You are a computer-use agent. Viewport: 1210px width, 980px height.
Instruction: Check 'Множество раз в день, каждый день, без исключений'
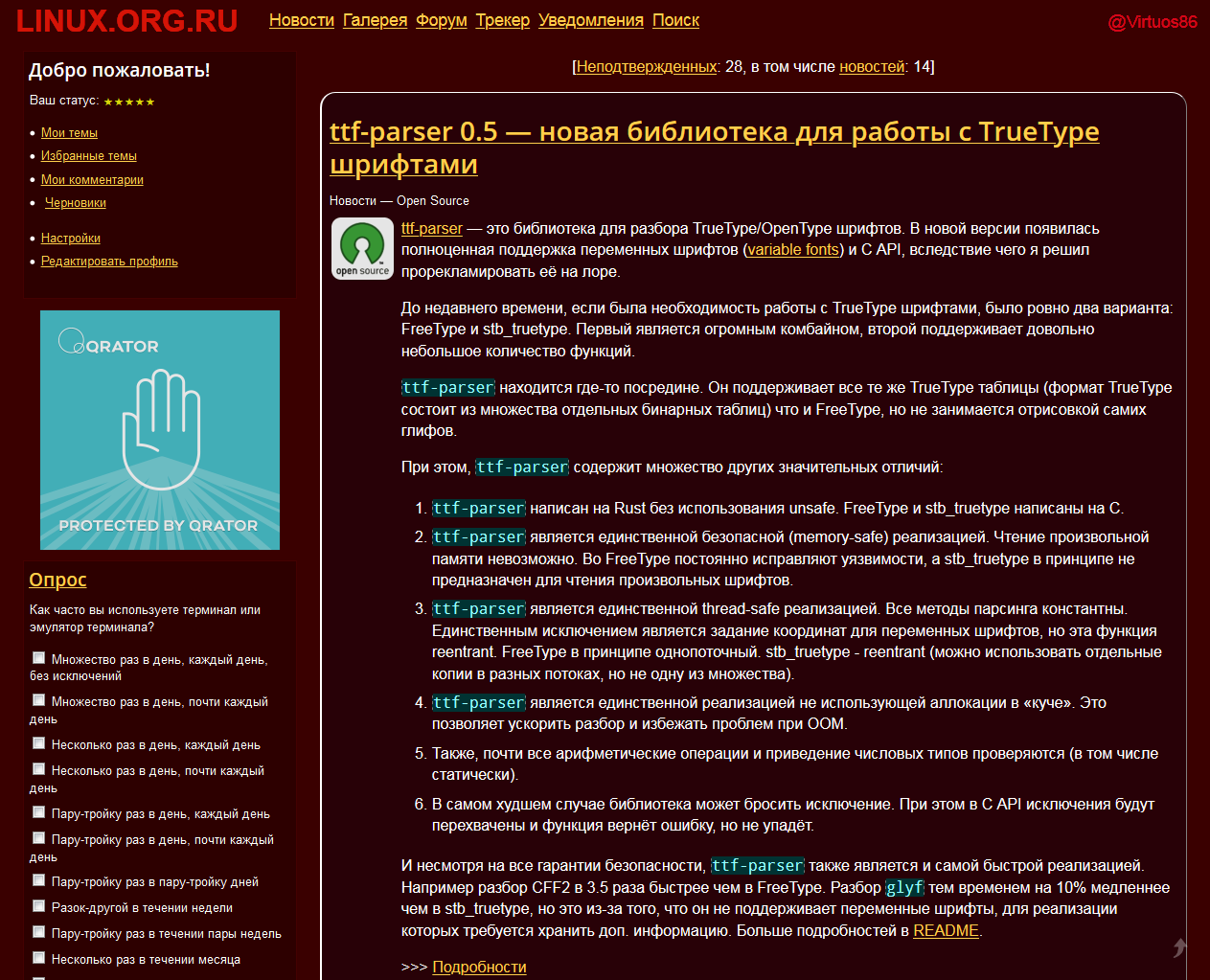(39, 658)
